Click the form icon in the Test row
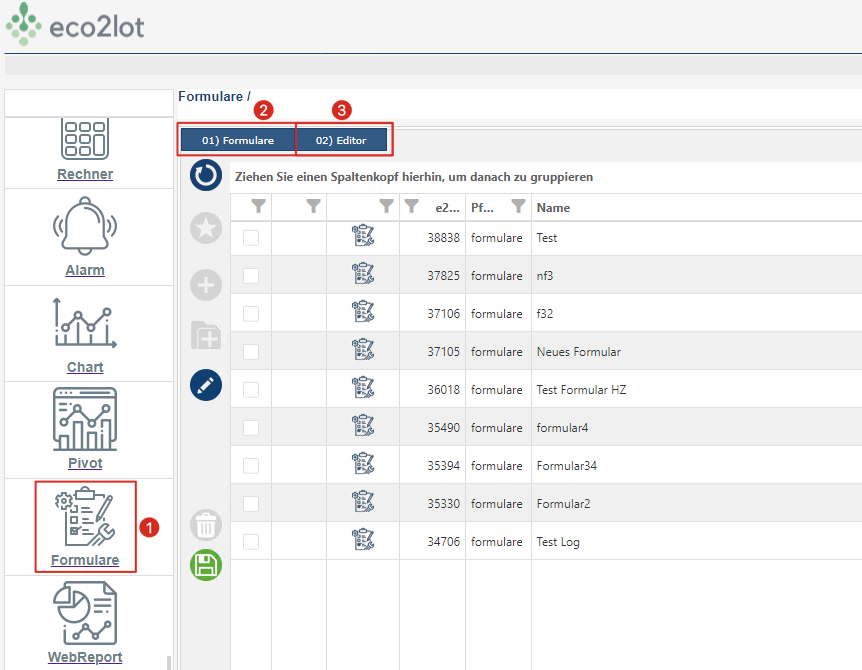 pyautogui.click(x=363, y=235)
